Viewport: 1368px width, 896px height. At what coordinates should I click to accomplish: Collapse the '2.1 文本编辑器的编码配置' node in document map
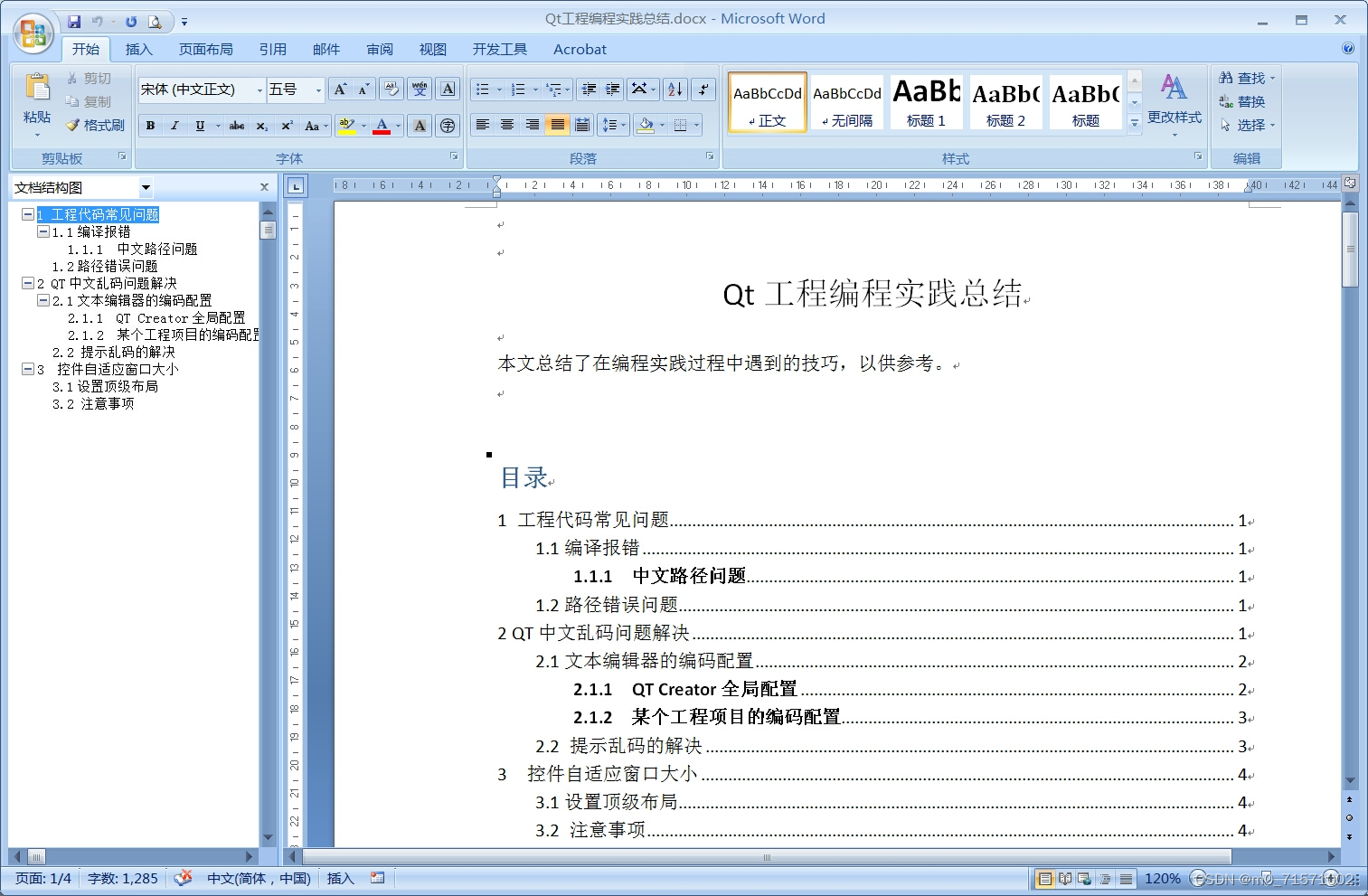click(42, 300)
